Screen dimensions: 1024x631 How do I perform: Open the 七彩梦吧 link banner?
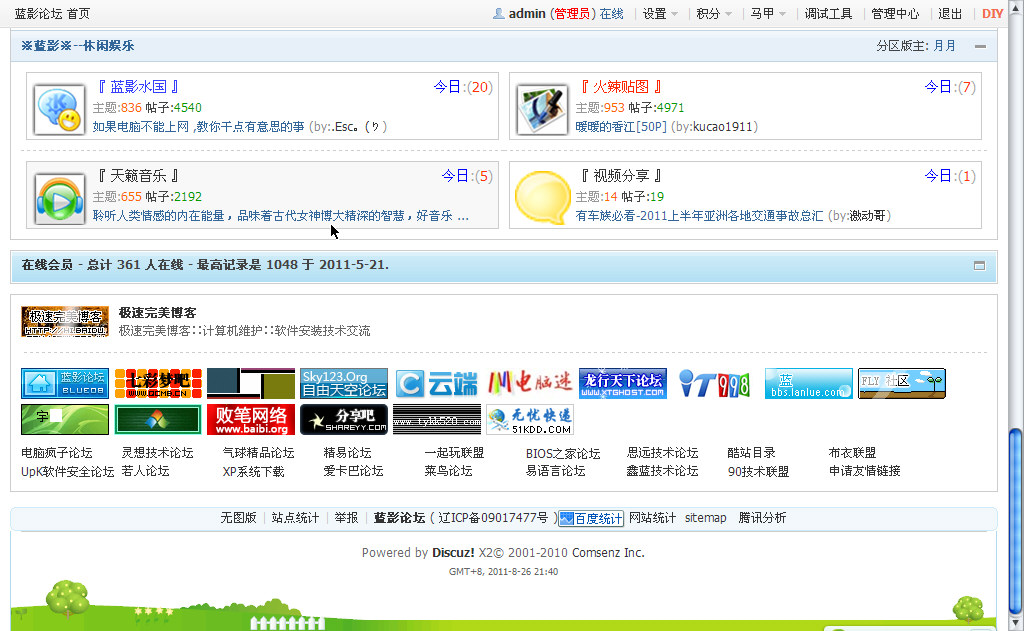pos(158,383)
